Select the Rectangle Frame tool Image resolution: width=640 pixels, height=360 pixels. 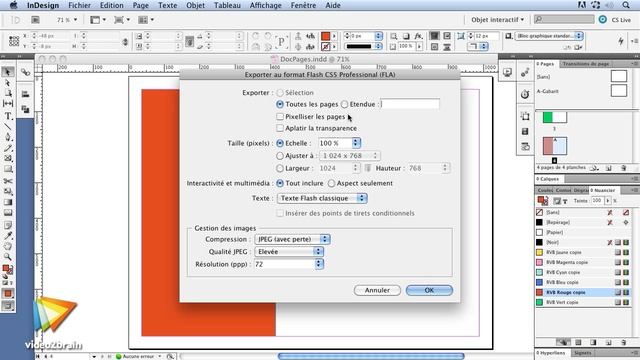click(x=8, y=158)
